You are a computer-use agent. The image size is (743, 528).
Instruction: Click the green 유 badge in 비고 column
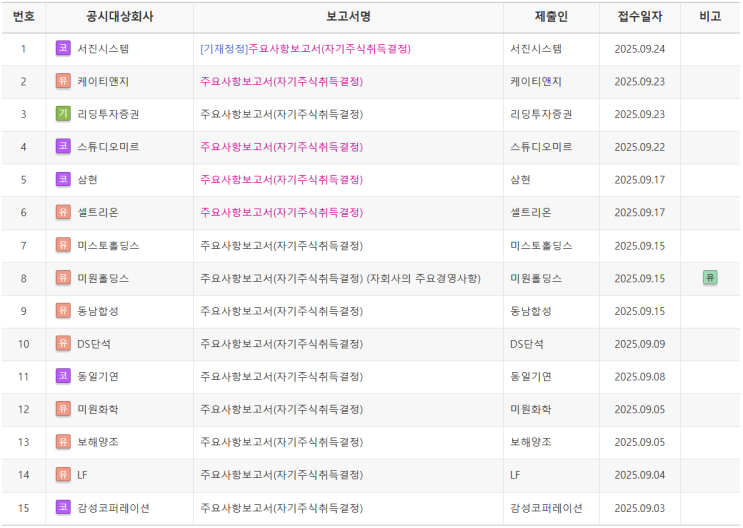pyautogui.click(x=710, y=278)
